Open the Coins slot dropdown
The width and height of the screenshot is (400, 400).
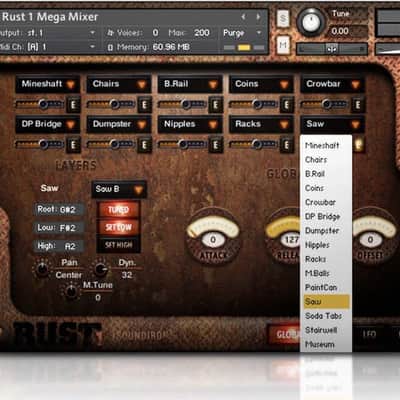point(261,84)
